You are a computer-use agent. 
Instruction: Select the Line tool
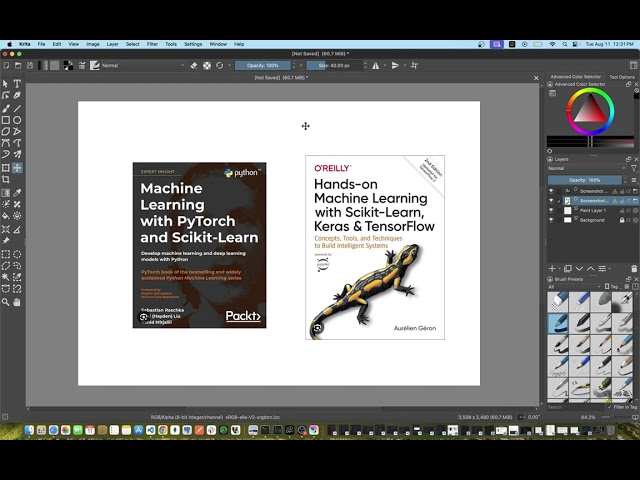click(17, 109)
